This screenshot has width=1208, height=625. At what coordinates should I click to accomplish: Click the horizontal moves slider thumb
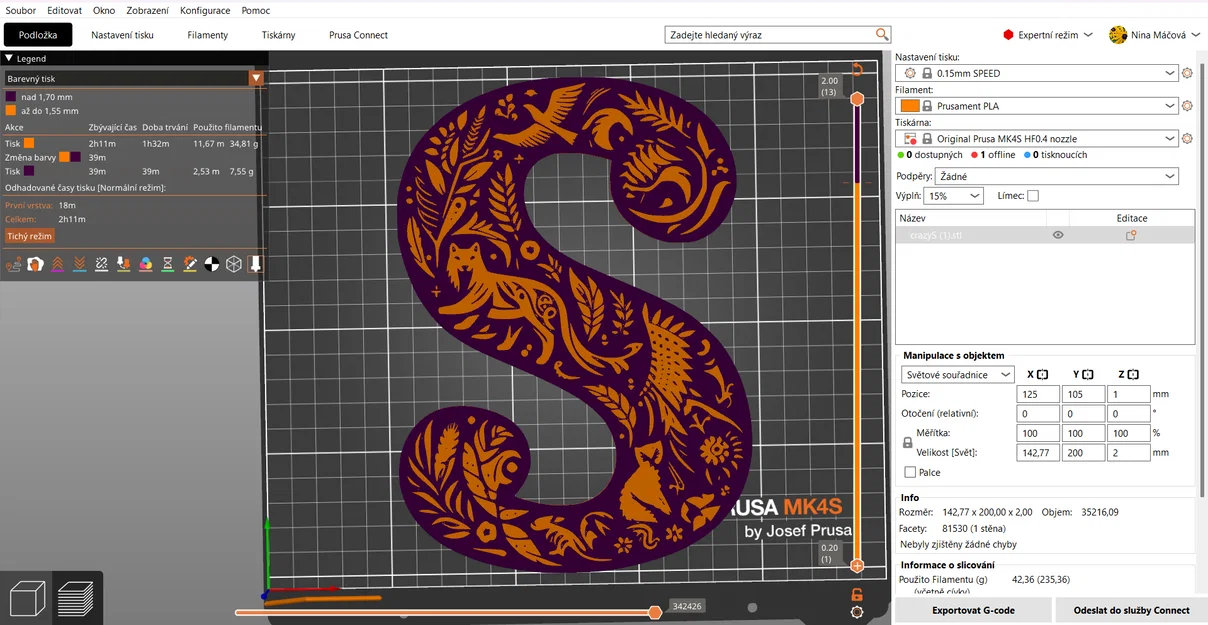point(655,612)
